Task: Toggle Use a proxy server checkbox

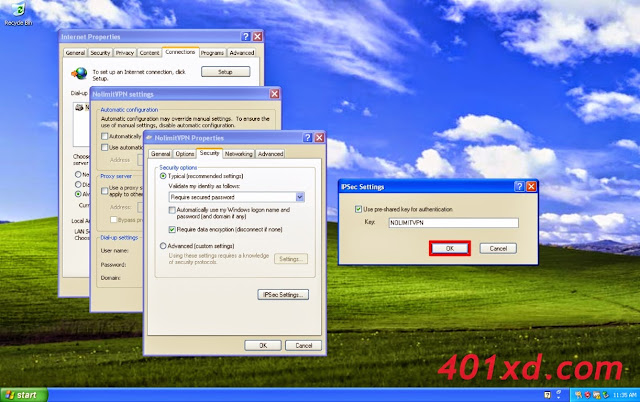Action: tap(104, 191)
